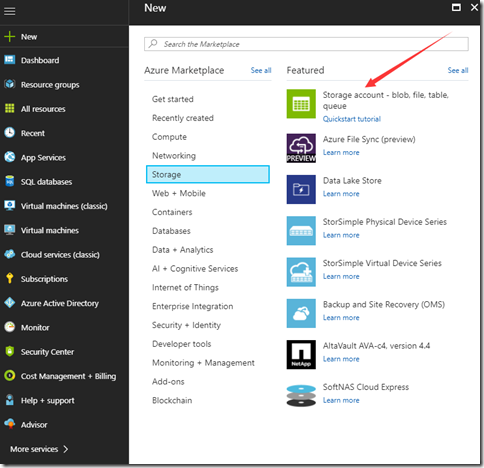Screen dimensions: 484x468
Task: Click the Monitor gauge icon
Action: pyautogui.click(x=10, y=327)
